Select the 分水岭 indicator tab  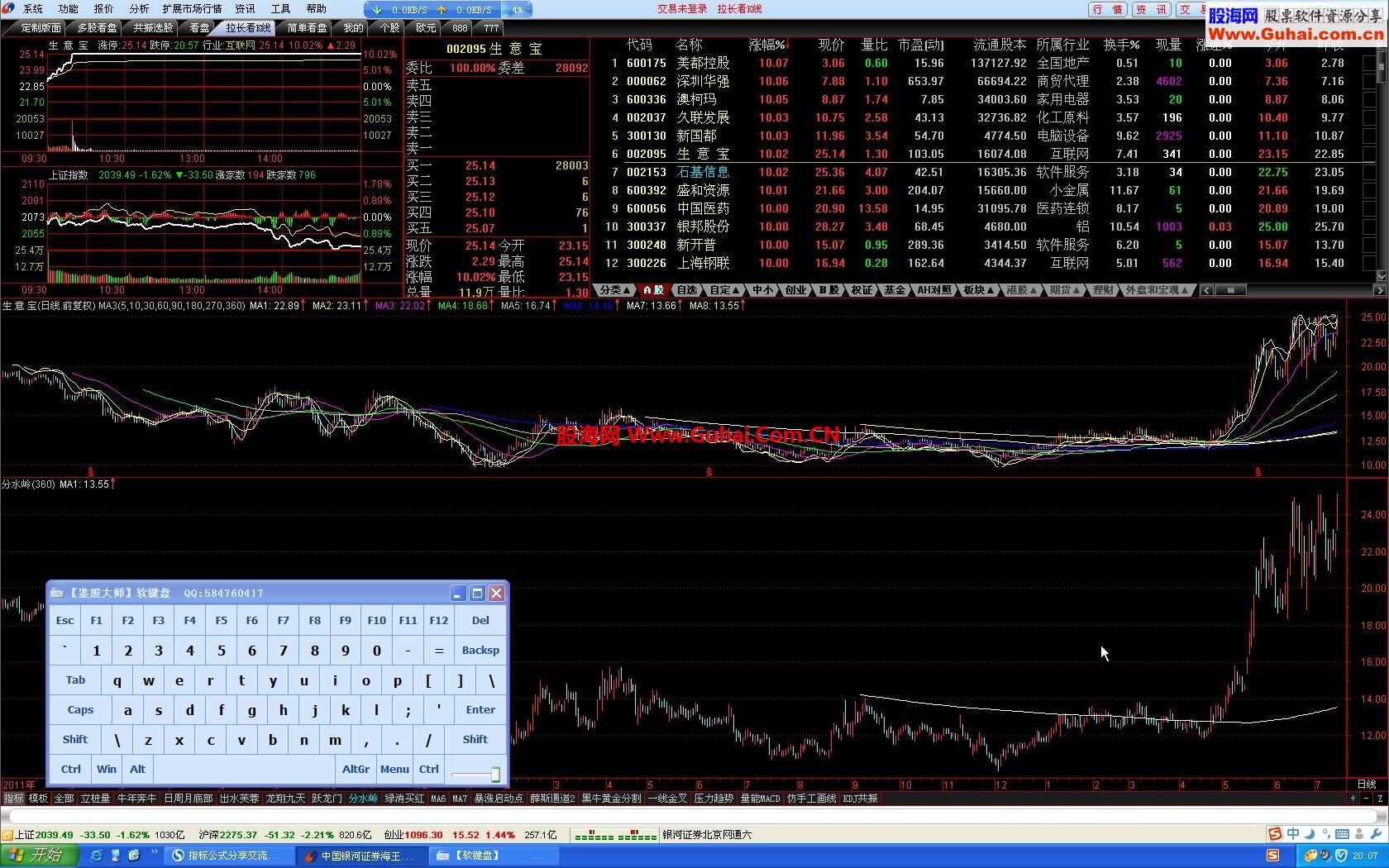(363, 799)
